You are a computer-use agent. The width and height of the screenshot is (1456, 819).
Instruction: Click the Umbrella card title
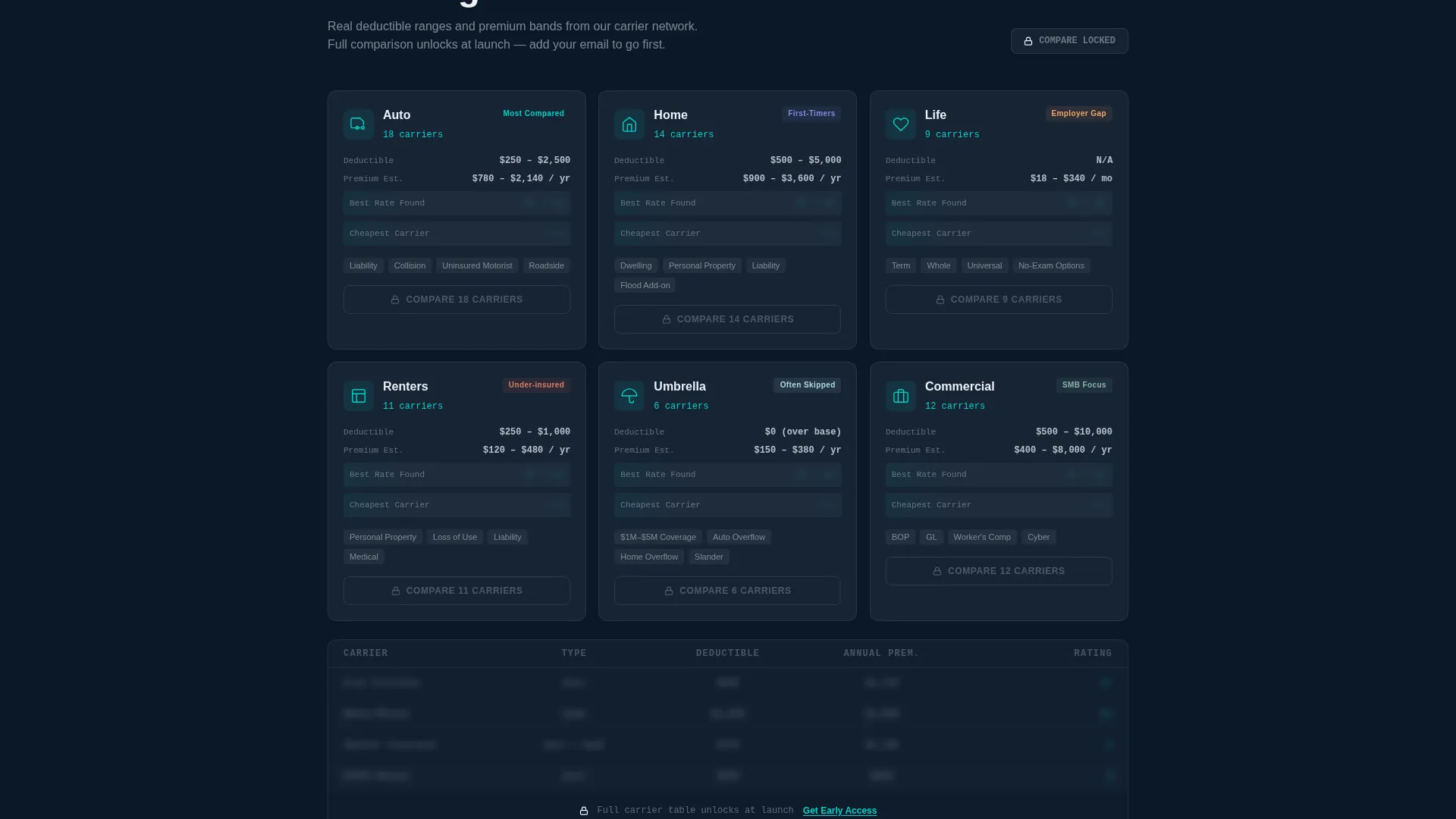pyautogui.click(x=679, y=387)
